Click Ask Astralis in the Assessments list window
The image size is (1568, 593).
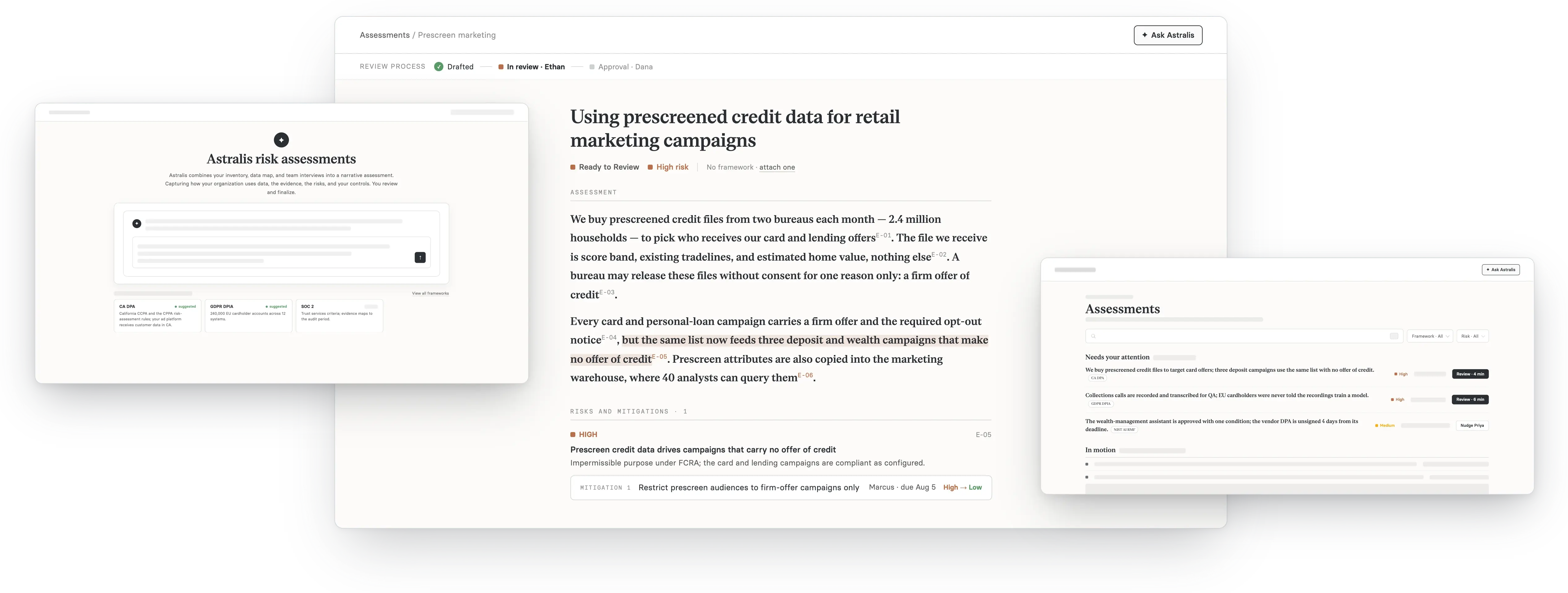tap(1500, 270)
